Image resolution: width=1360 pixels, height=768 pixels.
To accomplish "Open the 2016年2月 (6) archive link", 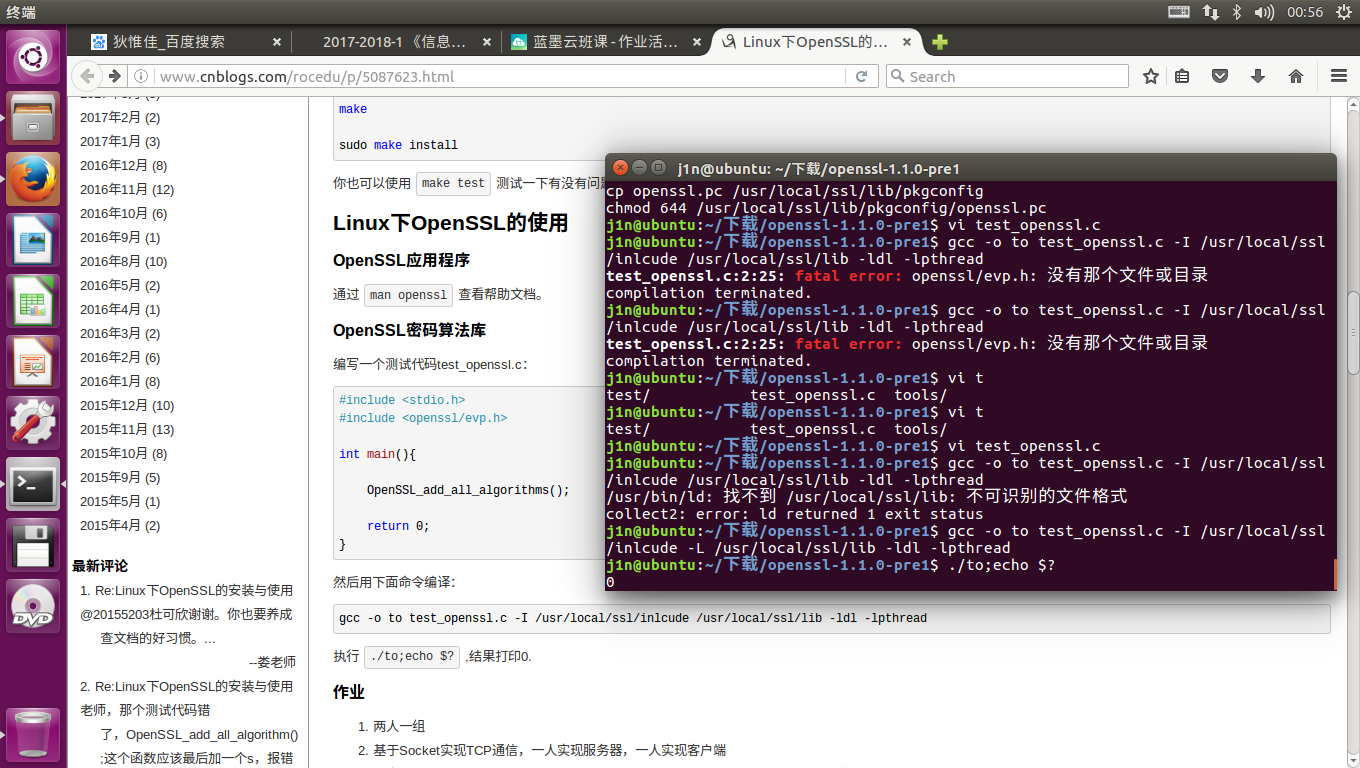I will coord(120,358).
